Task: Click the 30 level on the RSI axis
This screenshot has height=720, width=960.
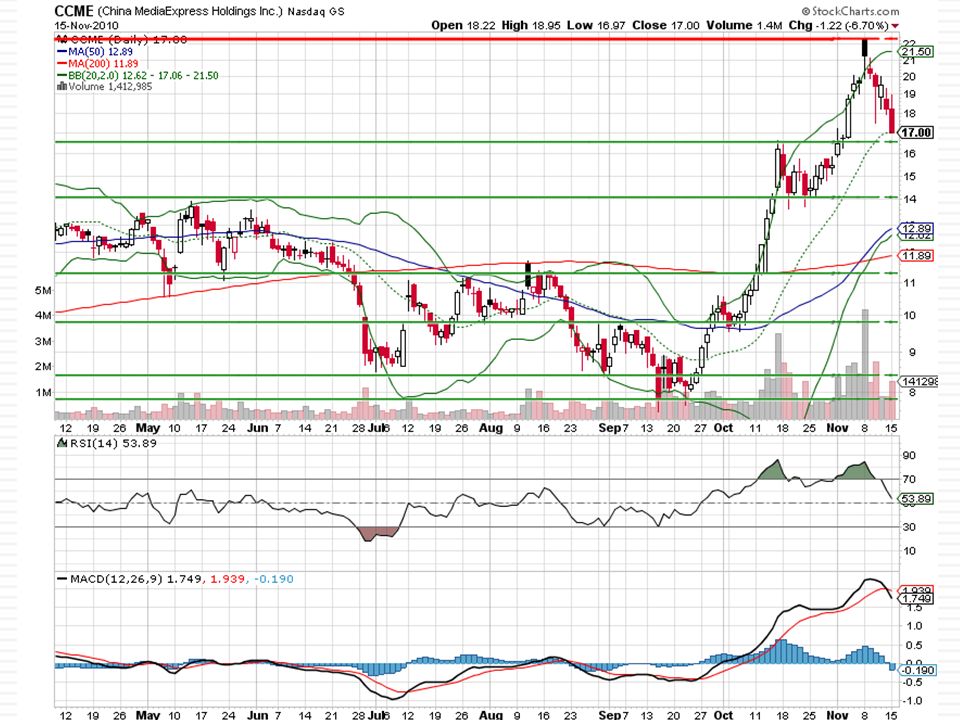Action: [x=909, y=527]
